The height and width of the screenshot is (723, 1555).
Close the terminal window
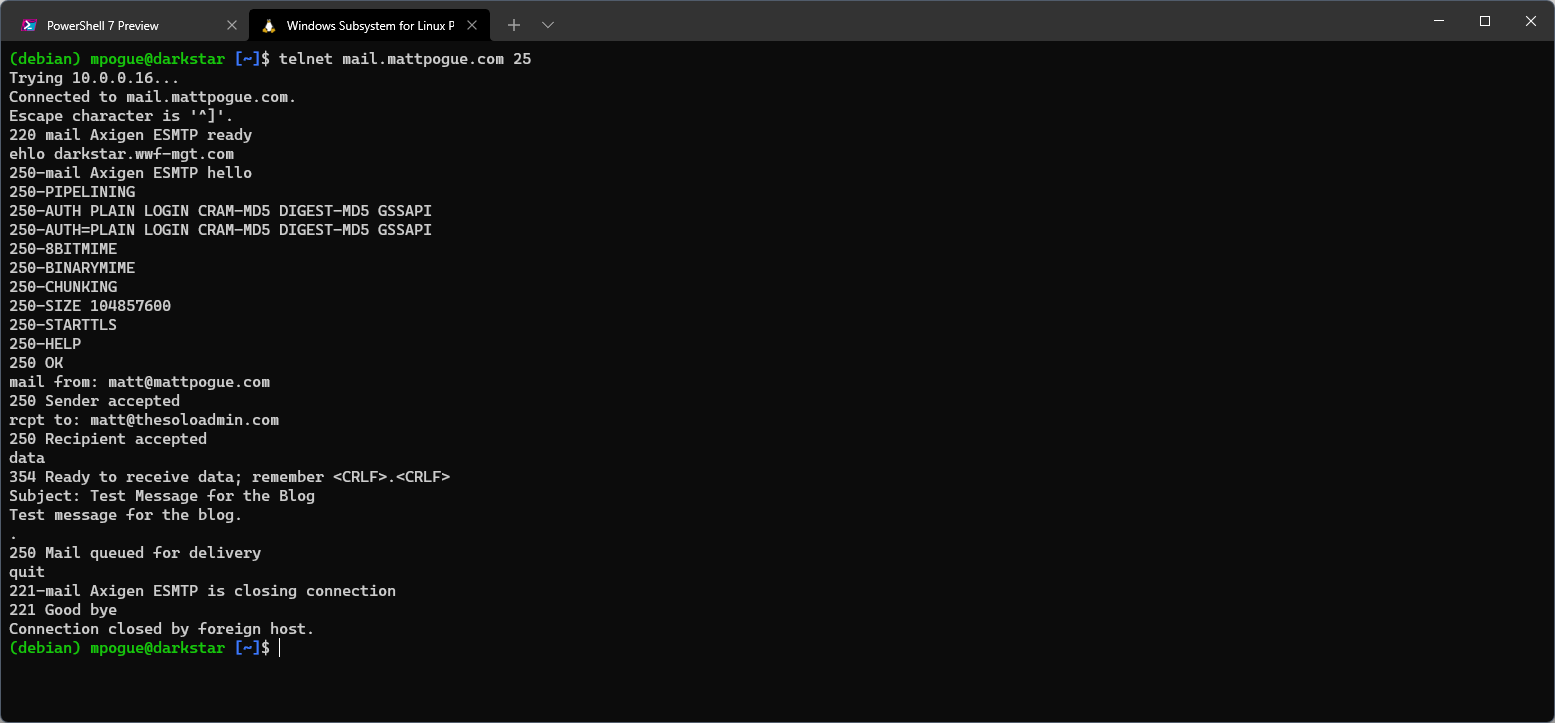1531,21
